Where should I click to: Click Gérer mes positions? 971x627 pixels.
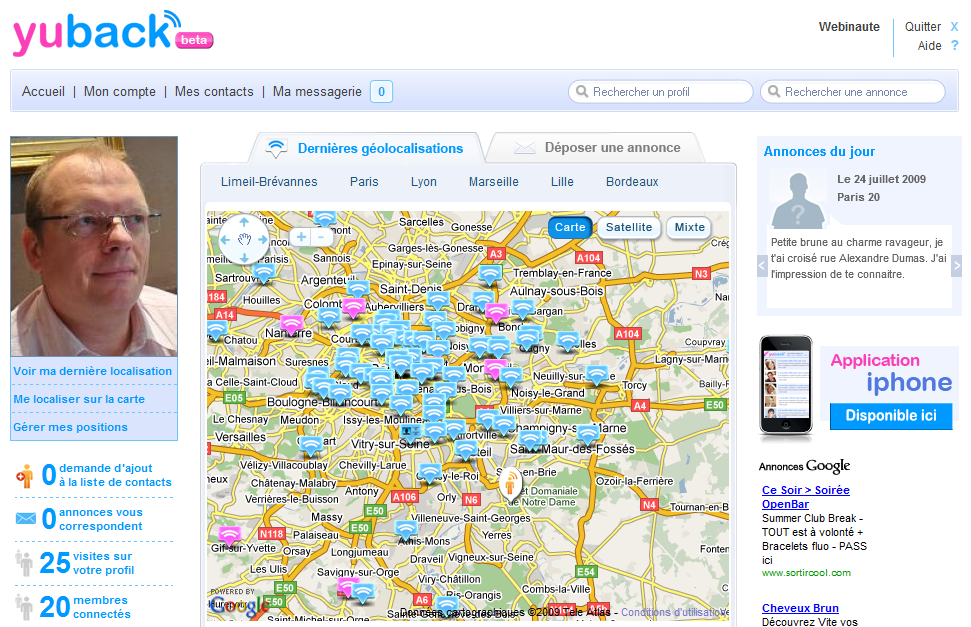point(71,427)
